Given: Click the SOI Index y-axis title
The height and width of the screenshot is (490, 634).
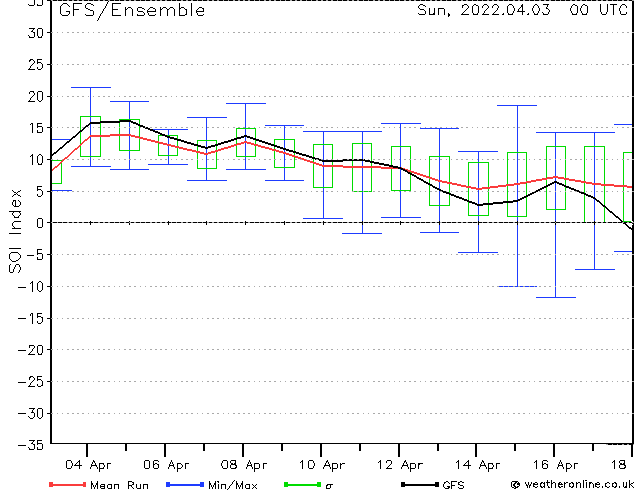Looking at the screenshot, I should [x=15, y=231].
